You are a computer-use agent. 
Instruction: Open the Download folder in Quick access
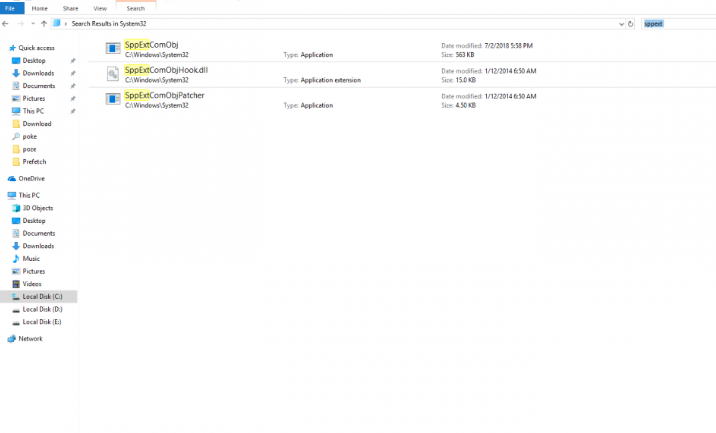click(x=37, y=124)
